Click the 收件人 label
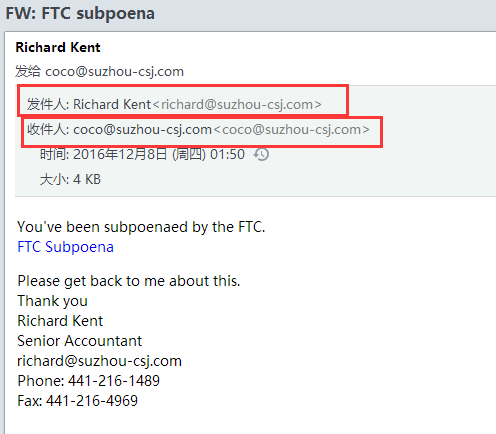This screenshot has height=434, width=496. tap(48, 130)
